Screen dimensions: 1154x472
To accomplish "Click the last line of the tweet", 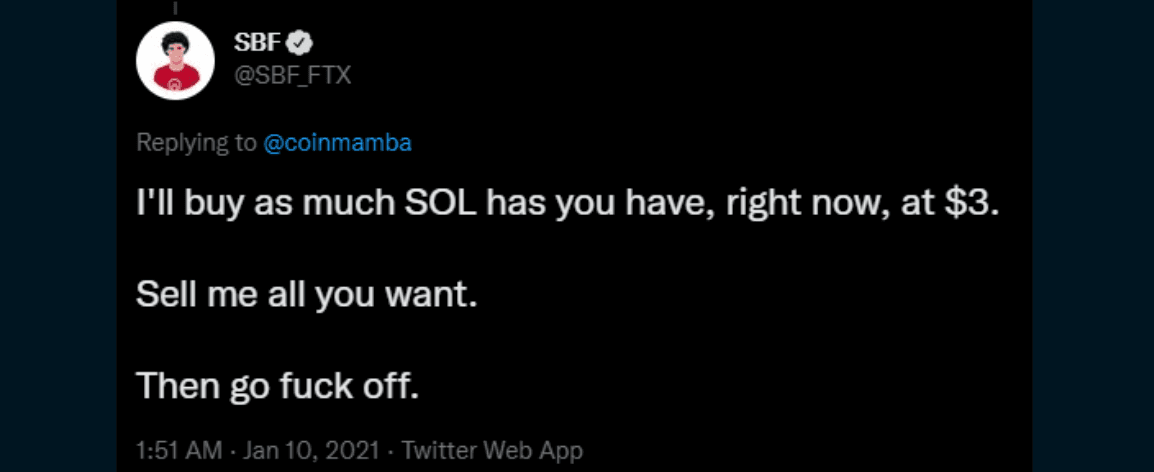I will click(276, 385).
